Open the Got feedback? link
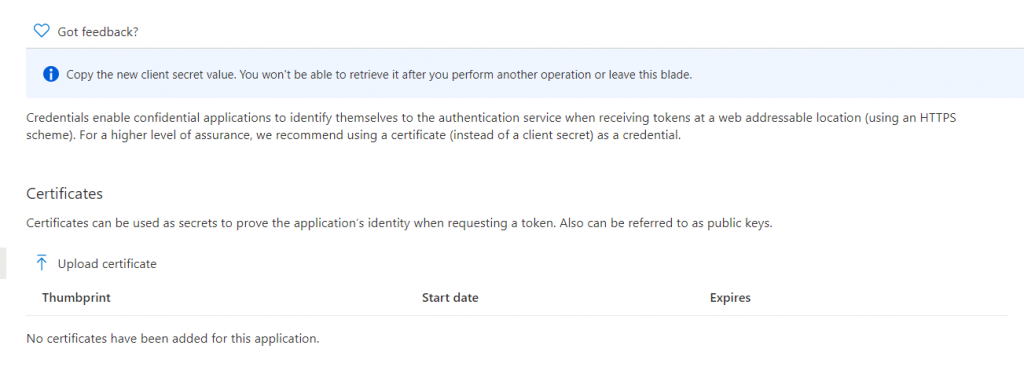 click(98, 31)
